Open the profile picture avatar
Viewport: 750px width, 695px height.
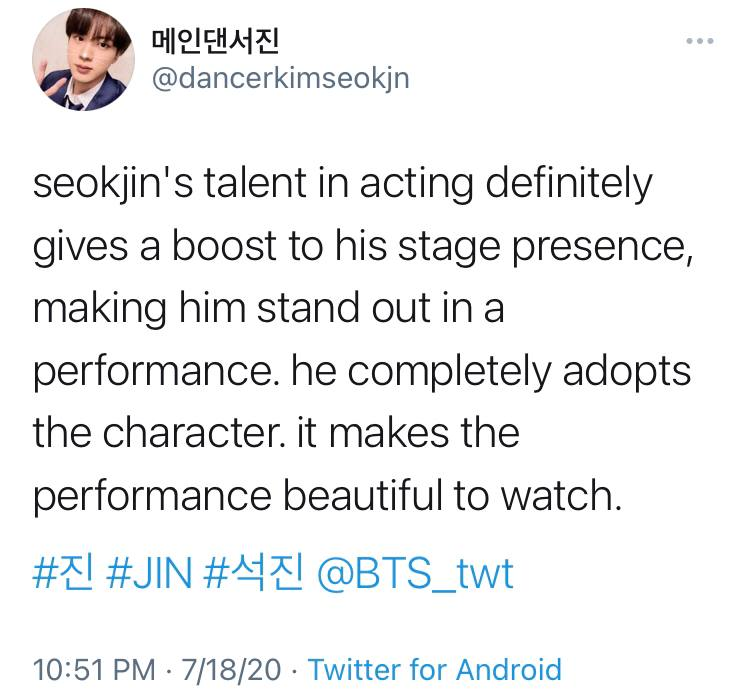[x=83, y=59]
